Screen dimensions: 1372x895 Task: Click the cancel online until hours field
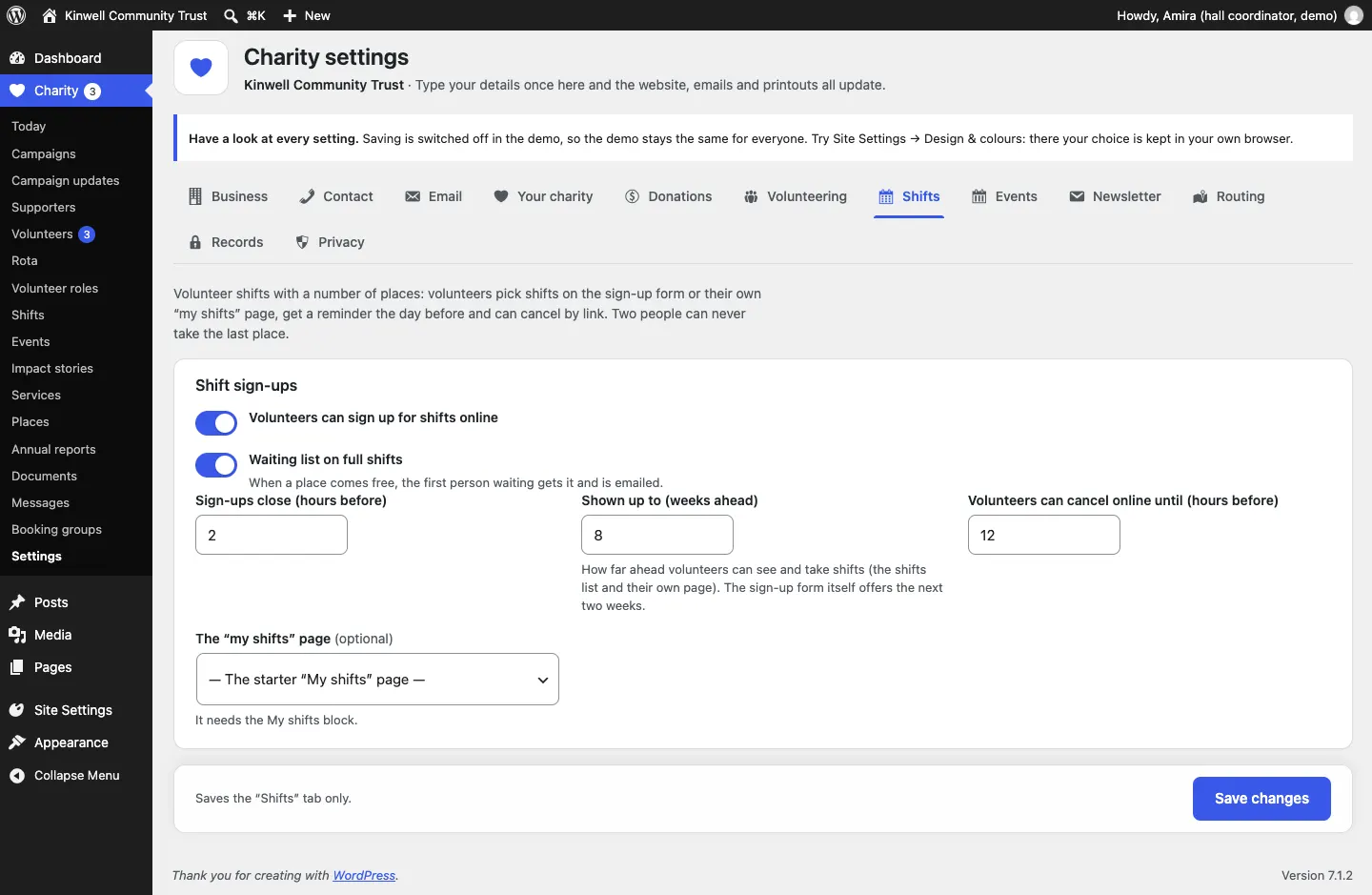point(1044,535)
